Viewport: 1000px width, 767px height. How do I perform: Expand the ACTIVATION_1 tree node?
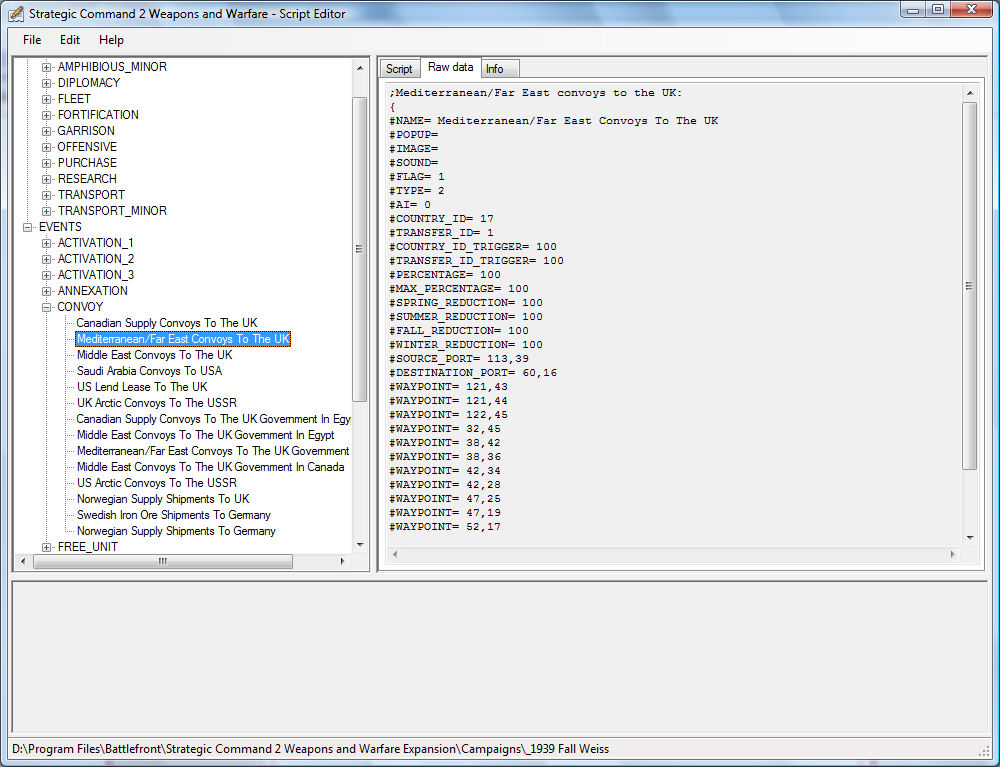pos(47,243)
